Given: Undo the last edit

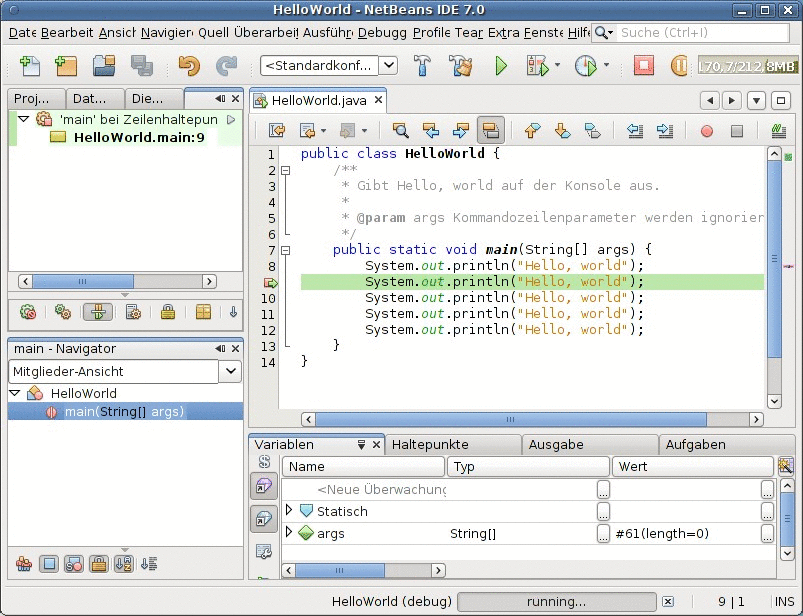Looking at the screenshot, I should coord(189,66).
